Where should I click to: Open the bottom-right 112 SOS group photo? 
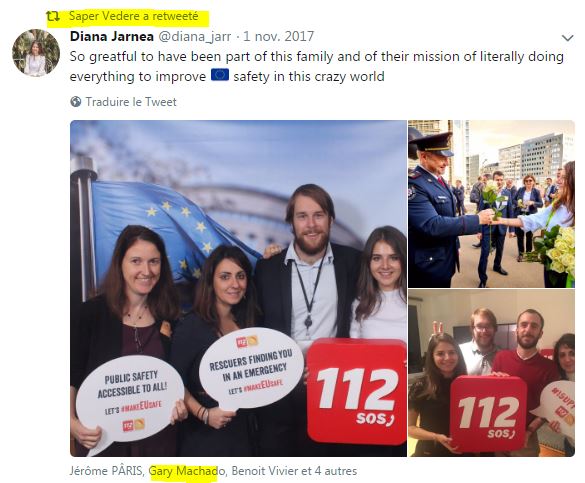(491, 373)
